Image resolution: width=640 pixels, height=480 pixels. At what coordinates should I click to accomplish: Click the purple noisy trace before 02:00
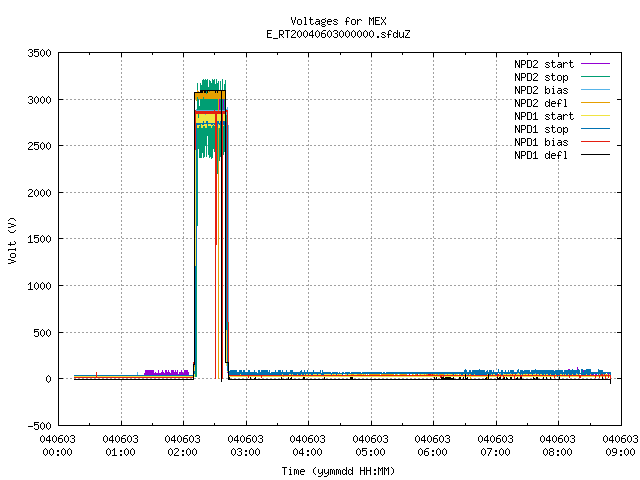(x=167, y=373)
